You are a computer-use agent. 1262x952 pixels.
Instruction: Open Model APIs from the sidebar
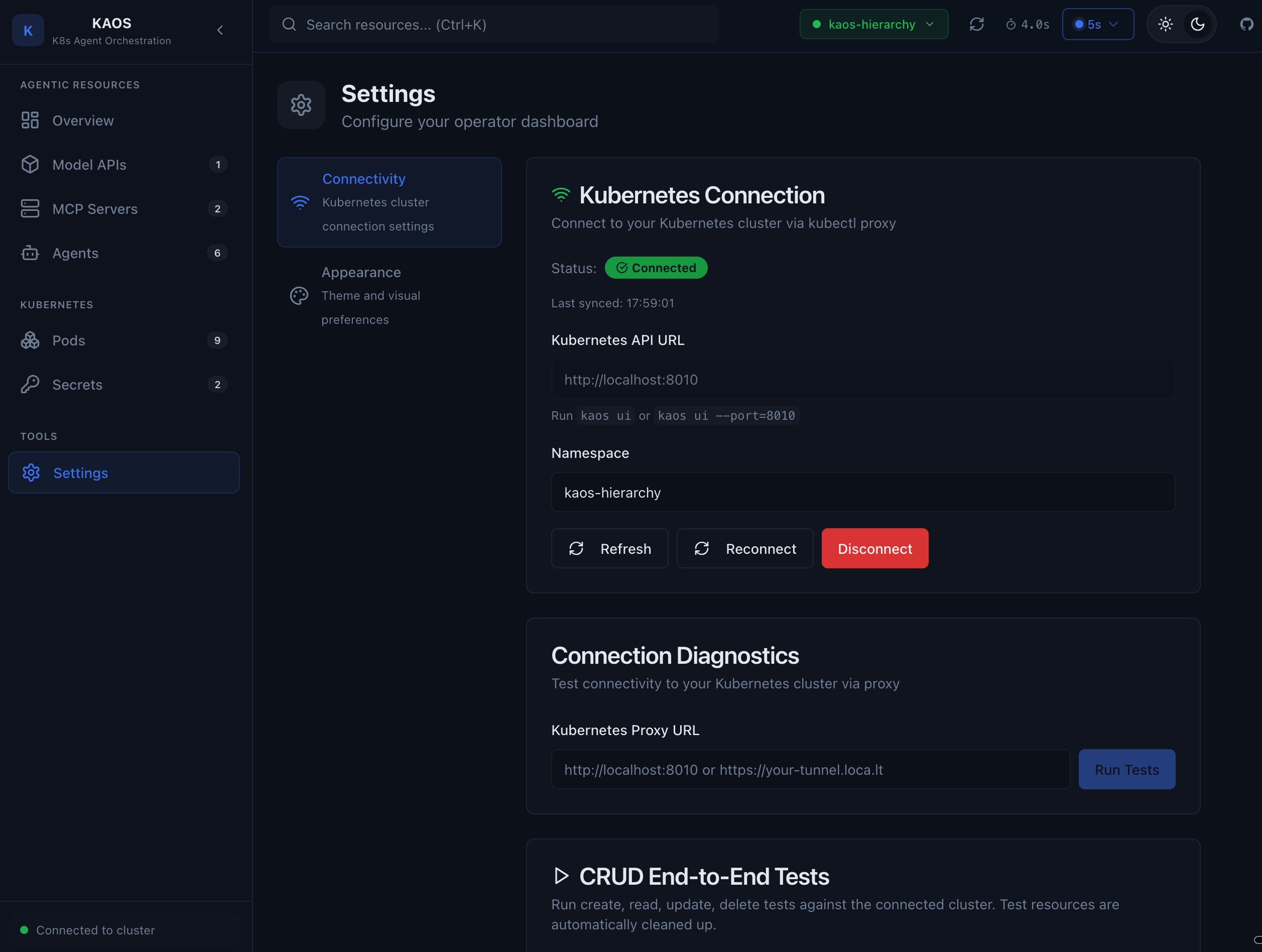[89, 164]
